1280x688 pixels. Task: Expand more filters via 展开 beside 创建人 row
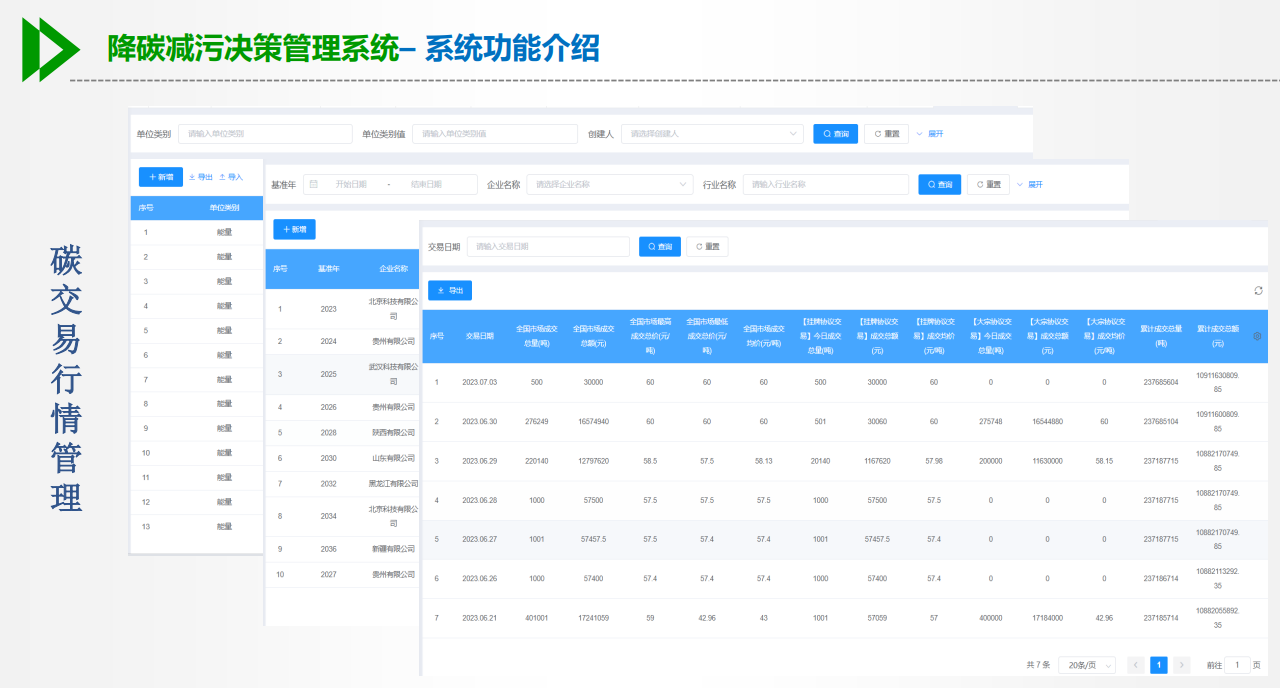point(930,133)
